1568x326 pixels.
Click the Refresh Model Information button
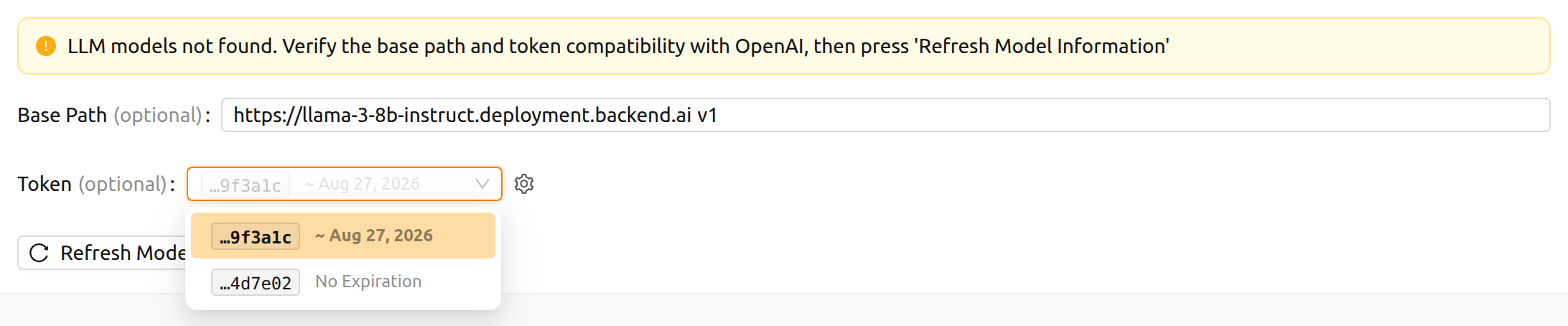(102, 253)
